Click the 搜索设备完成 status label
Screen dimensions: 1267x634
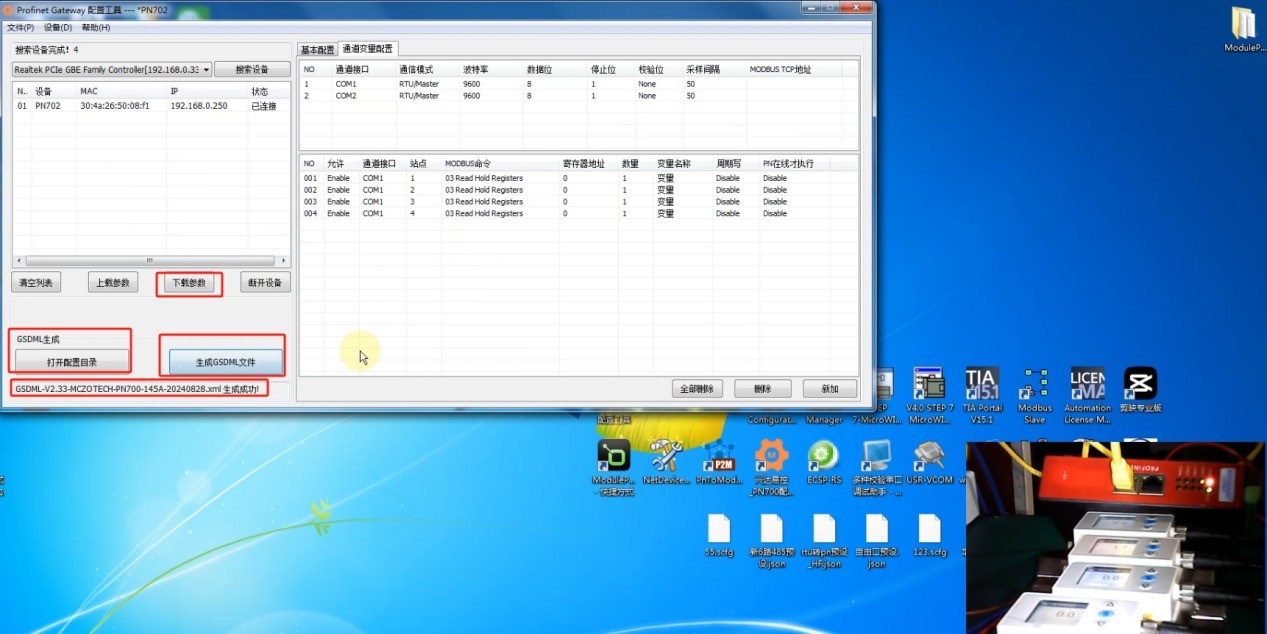click(47, 49)
